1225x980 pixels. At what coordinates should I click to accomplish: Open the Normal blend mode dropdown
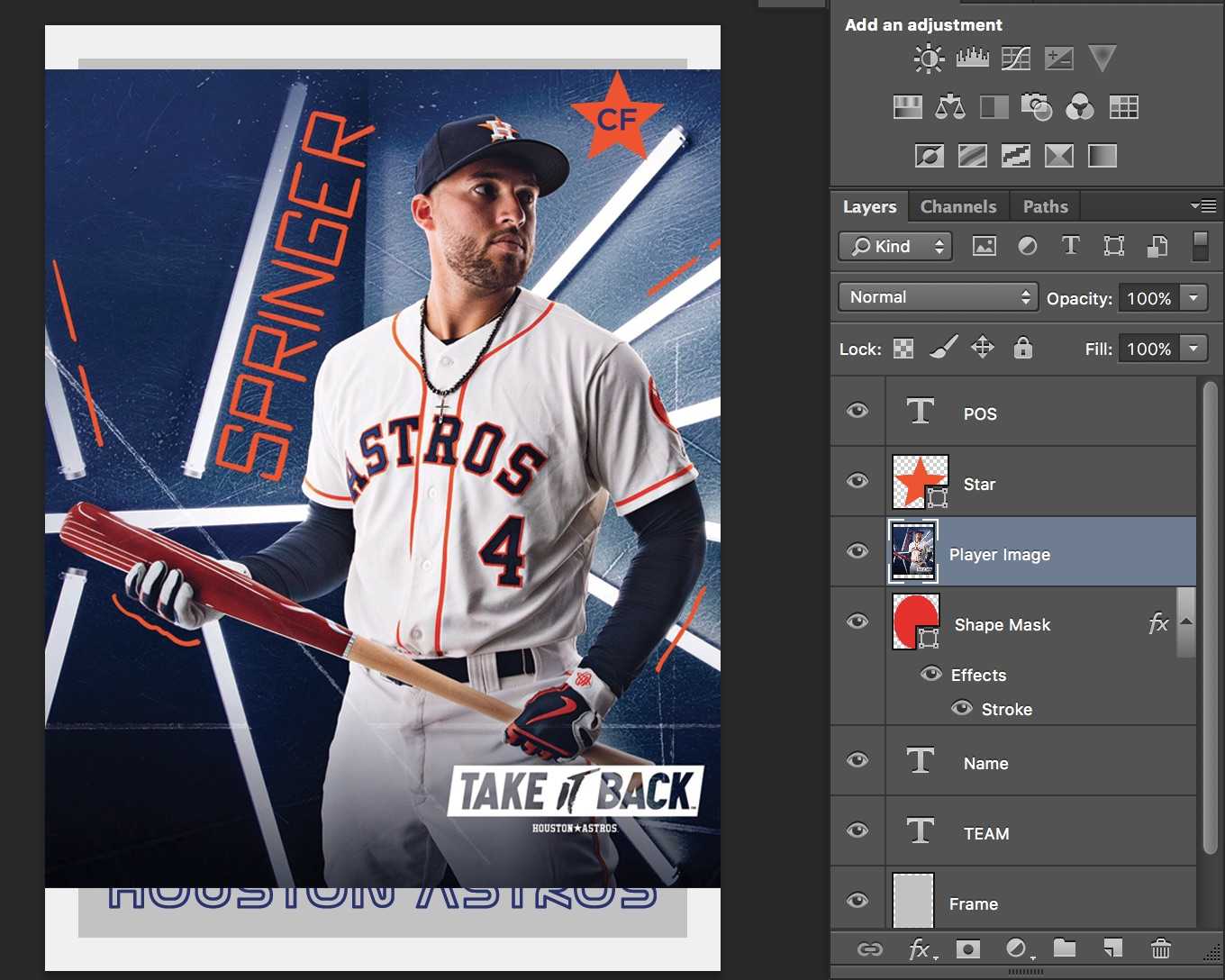(x=938, y=297)
